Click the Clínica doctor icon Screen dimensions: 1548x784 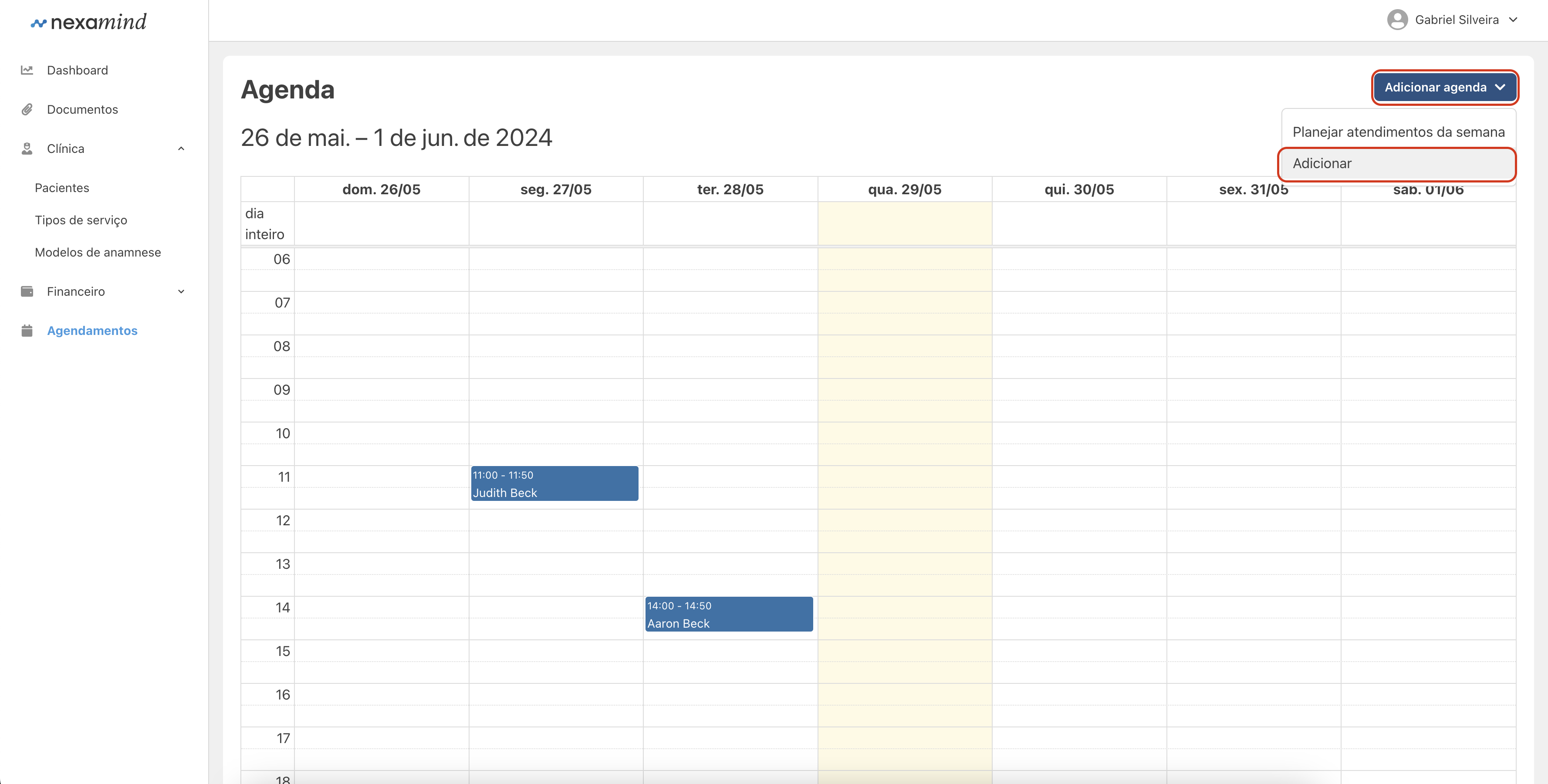27,149
